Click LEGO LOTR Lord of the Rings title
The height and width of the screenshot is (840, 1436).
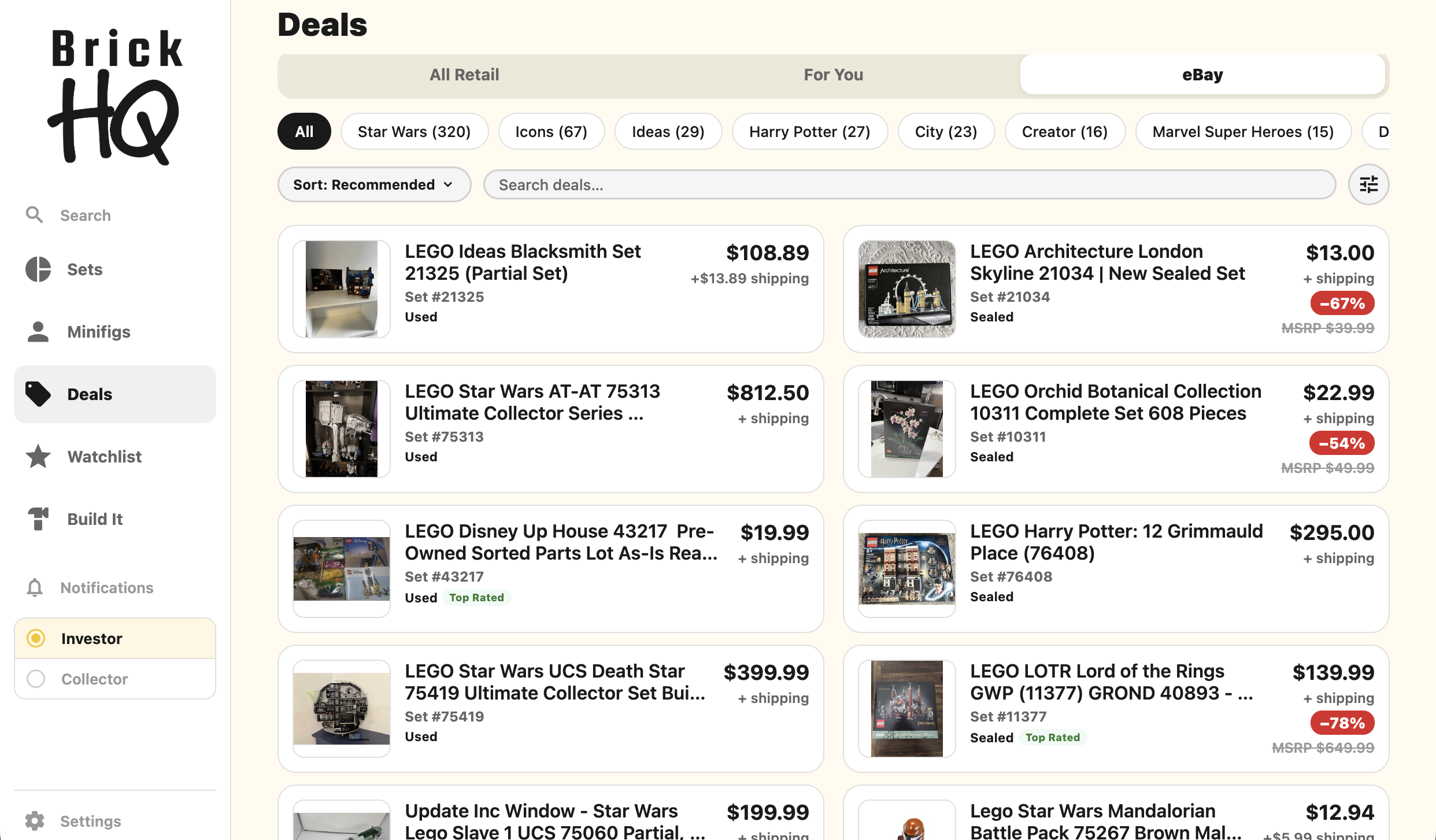pyautogui.click(x=1112, y=682)
